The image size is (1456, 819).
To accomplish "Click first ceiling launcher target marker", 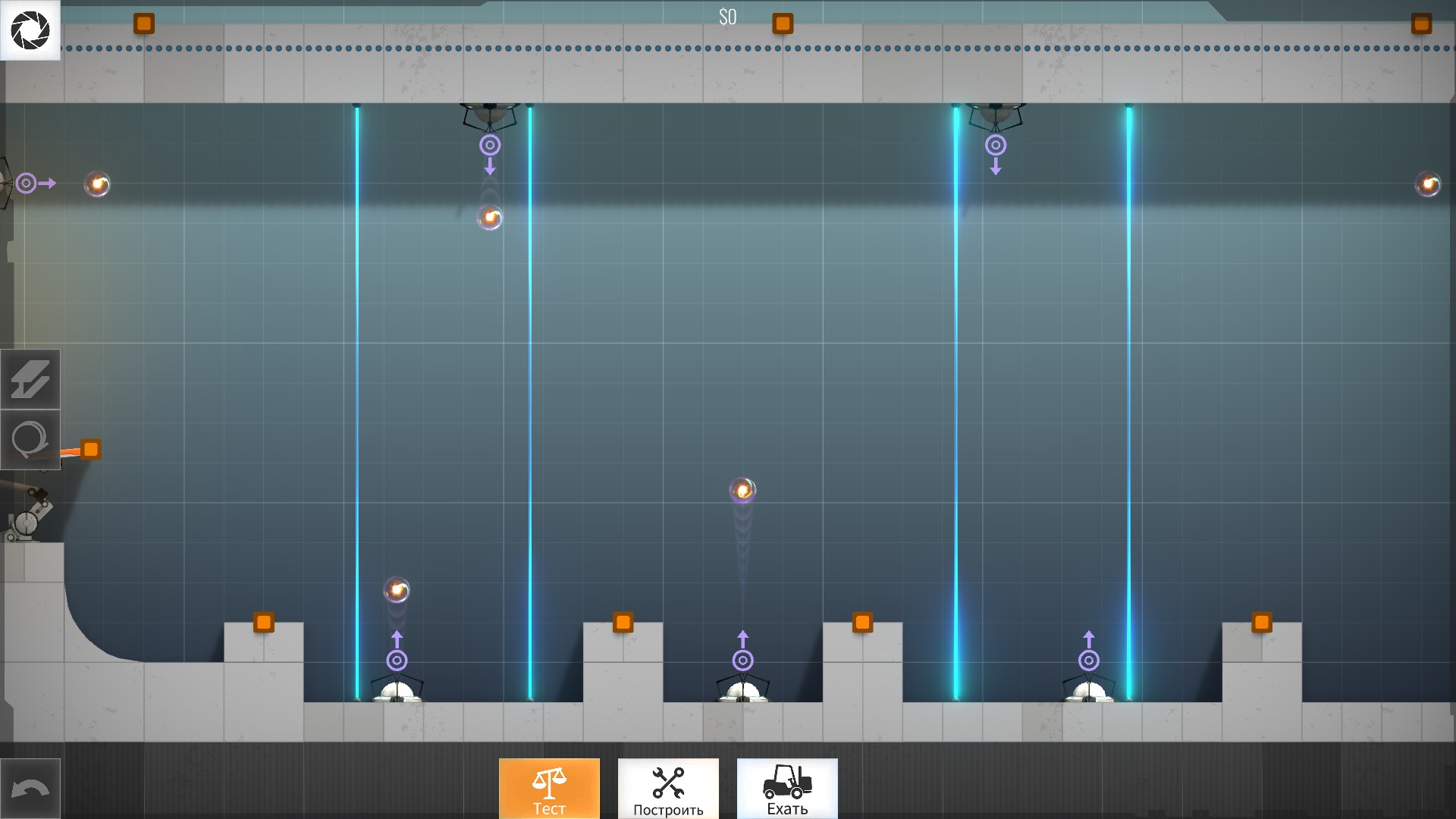I will pos(490,145).
